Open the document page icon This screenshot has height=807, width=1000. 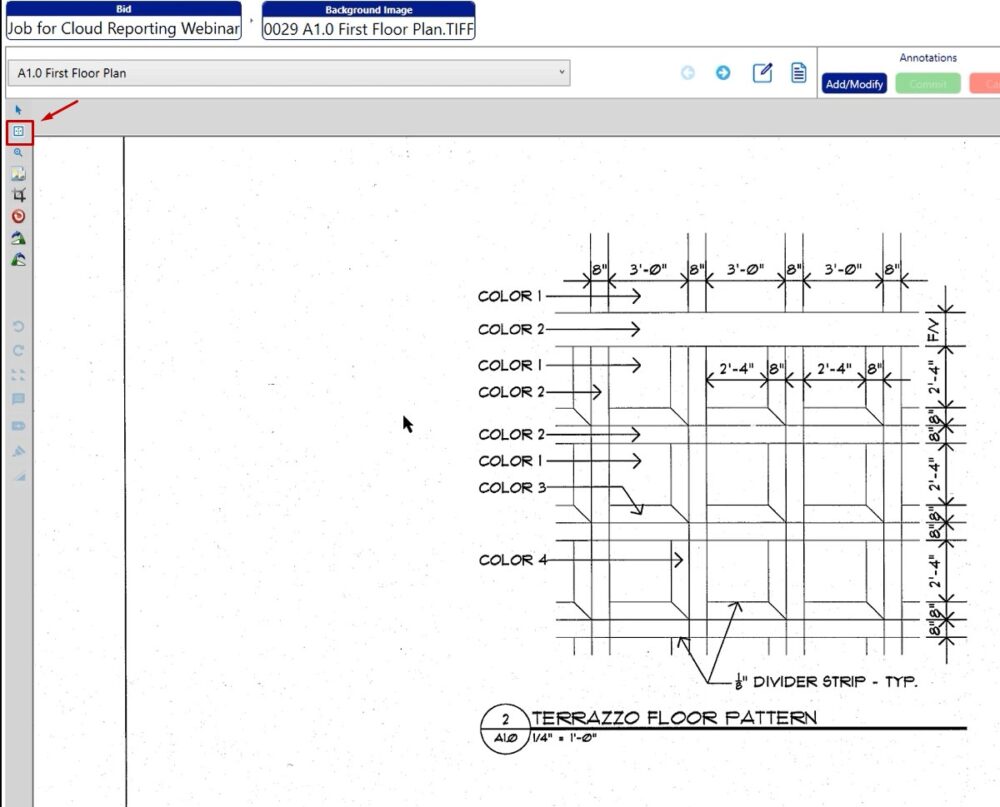coord(799,73)
